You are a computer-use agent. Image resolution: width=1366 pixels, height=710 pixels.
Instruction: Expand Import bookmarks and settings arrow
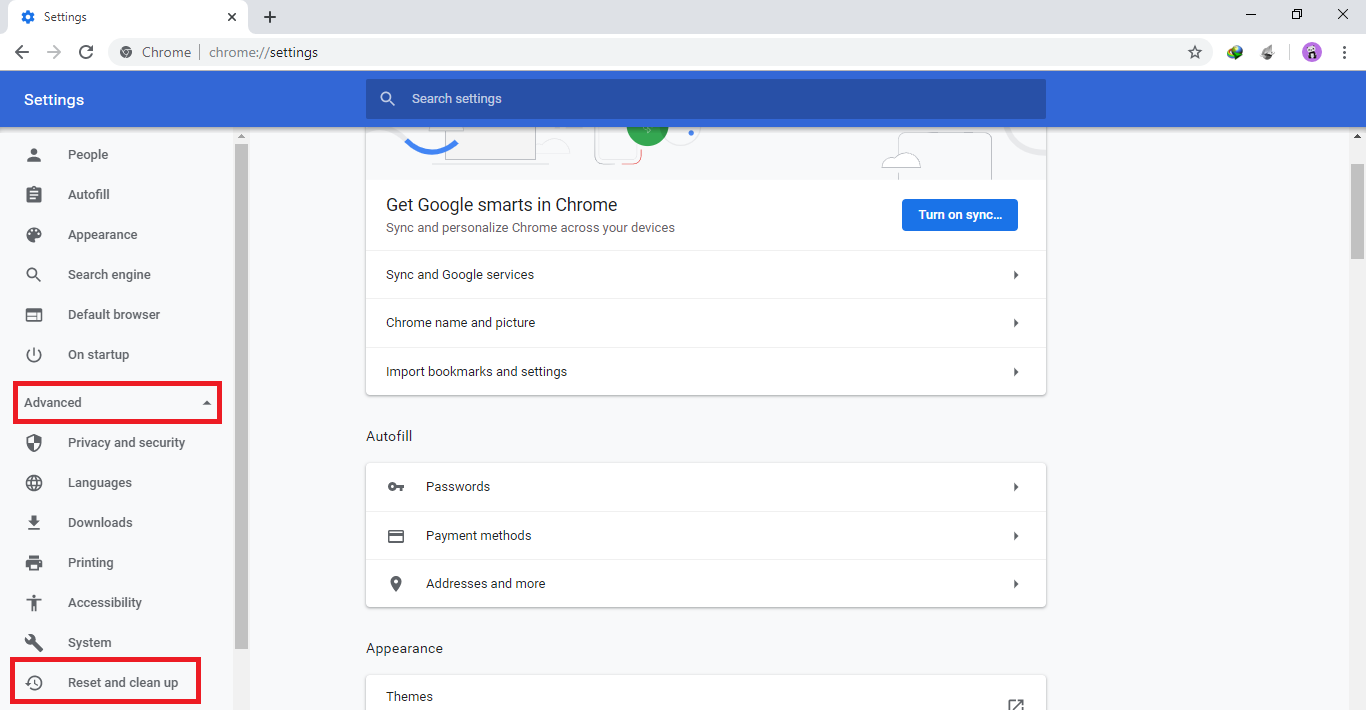1016,372
